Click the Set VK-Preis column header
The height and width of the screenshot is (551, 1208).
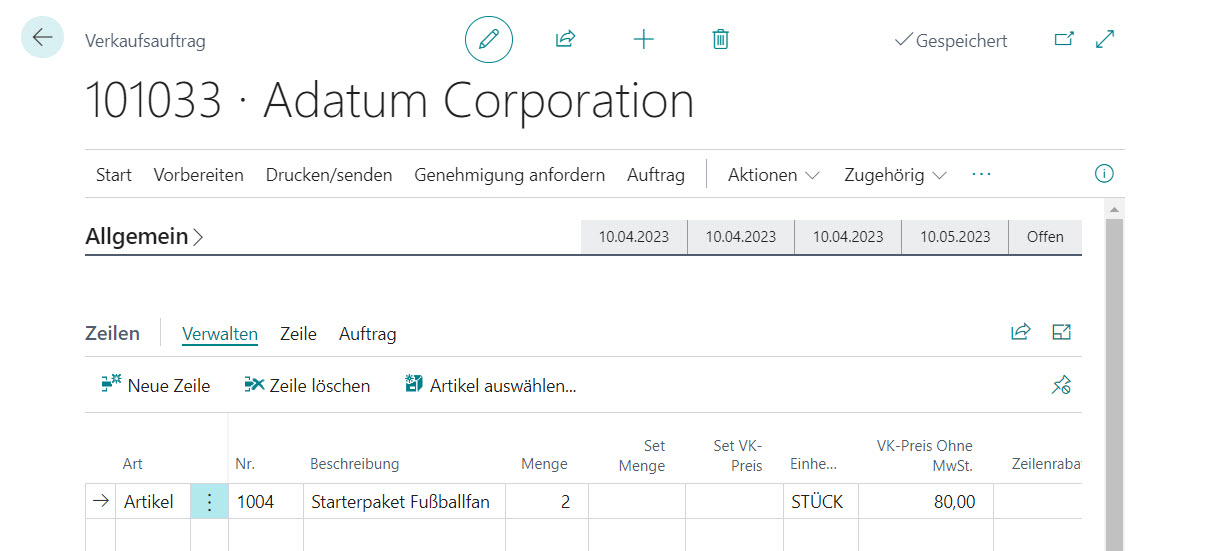coord(738,455)
